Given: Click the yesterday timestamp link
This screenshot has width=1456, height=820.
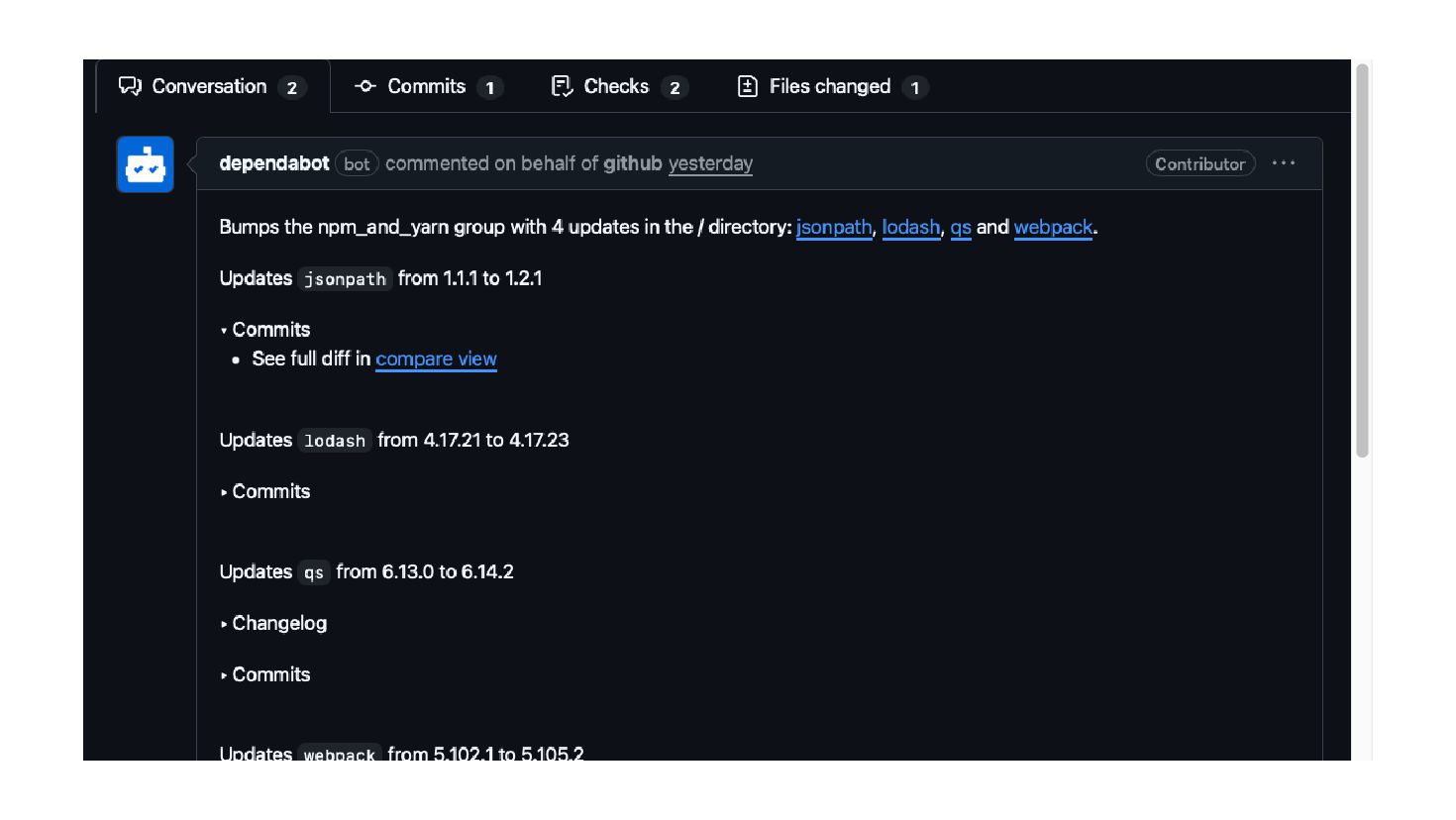Looking at the screenshot, I should [710, 163].
